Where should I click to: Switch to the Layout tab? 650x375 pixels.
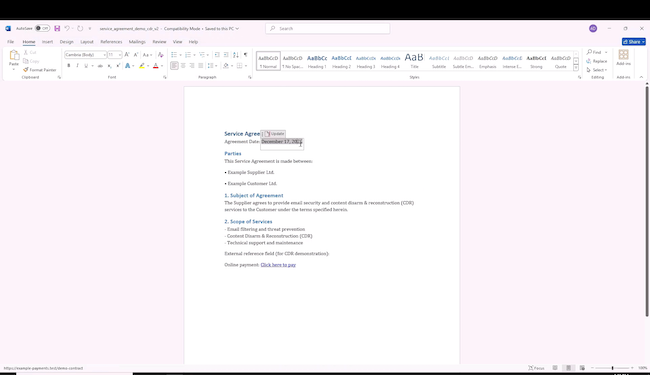pyautogui.click(x=87, y=42)
